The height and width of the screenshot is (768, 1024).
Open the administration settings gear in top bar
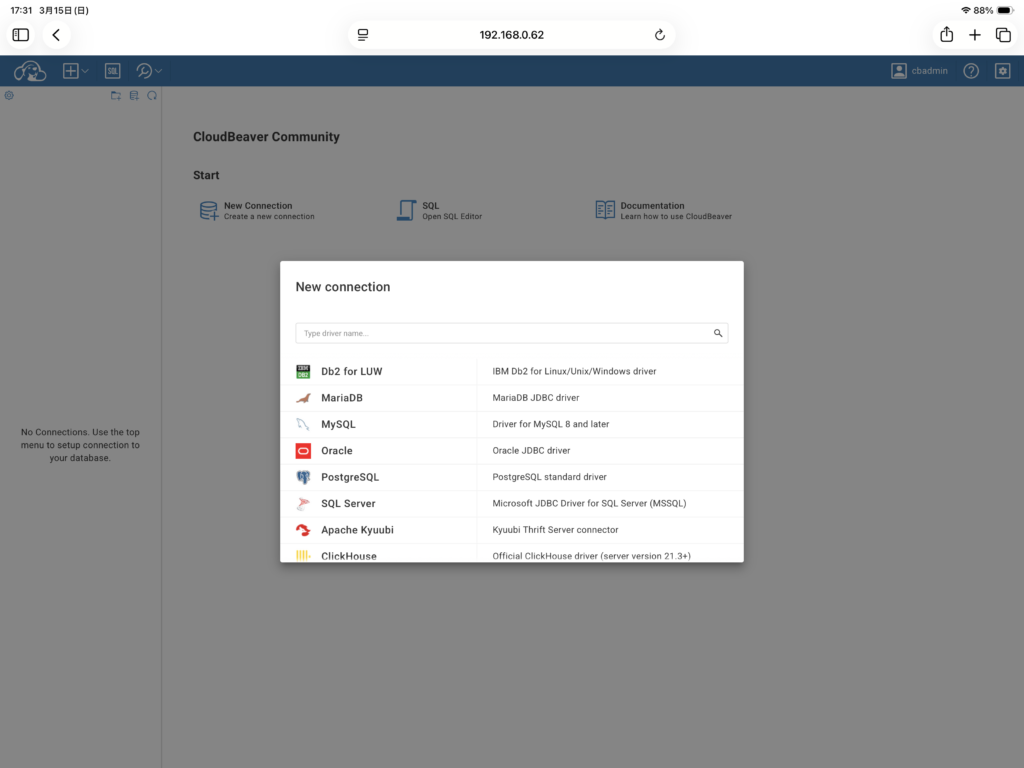[x=1002, y=71]
